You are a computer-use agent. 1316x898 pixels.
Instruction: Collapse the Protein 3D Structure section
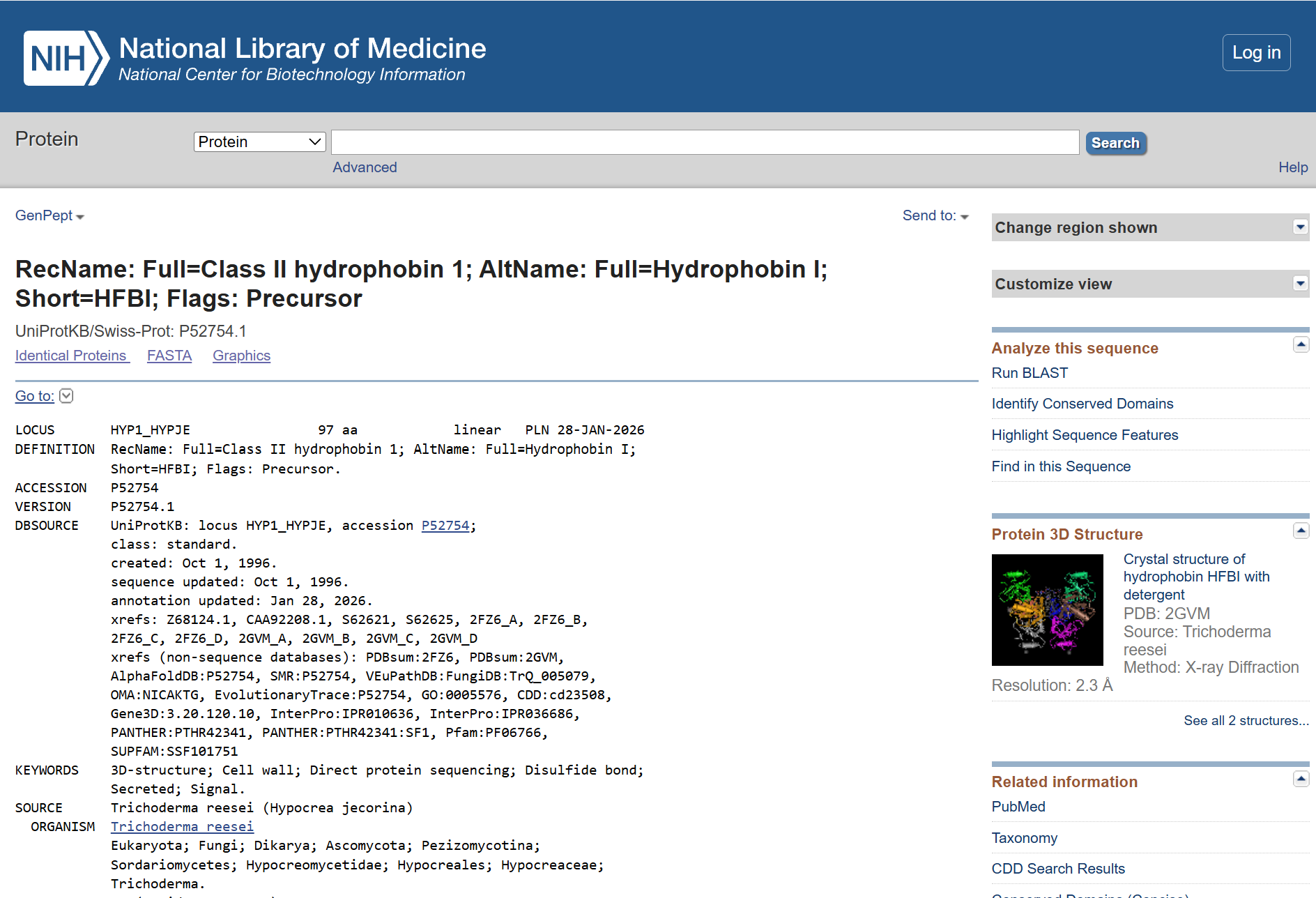point(1301,531)
